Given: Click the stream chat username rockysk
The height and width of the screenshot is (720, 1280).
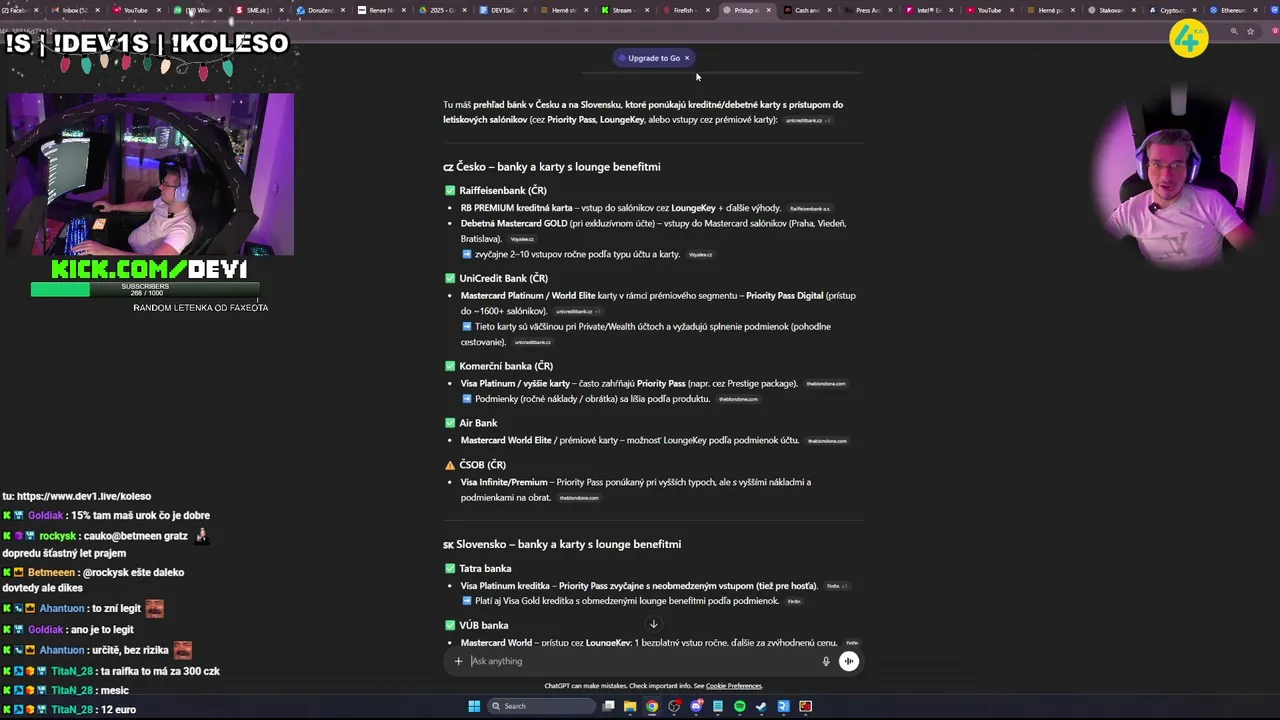Looking at the screenshot, I should [58, 536].
